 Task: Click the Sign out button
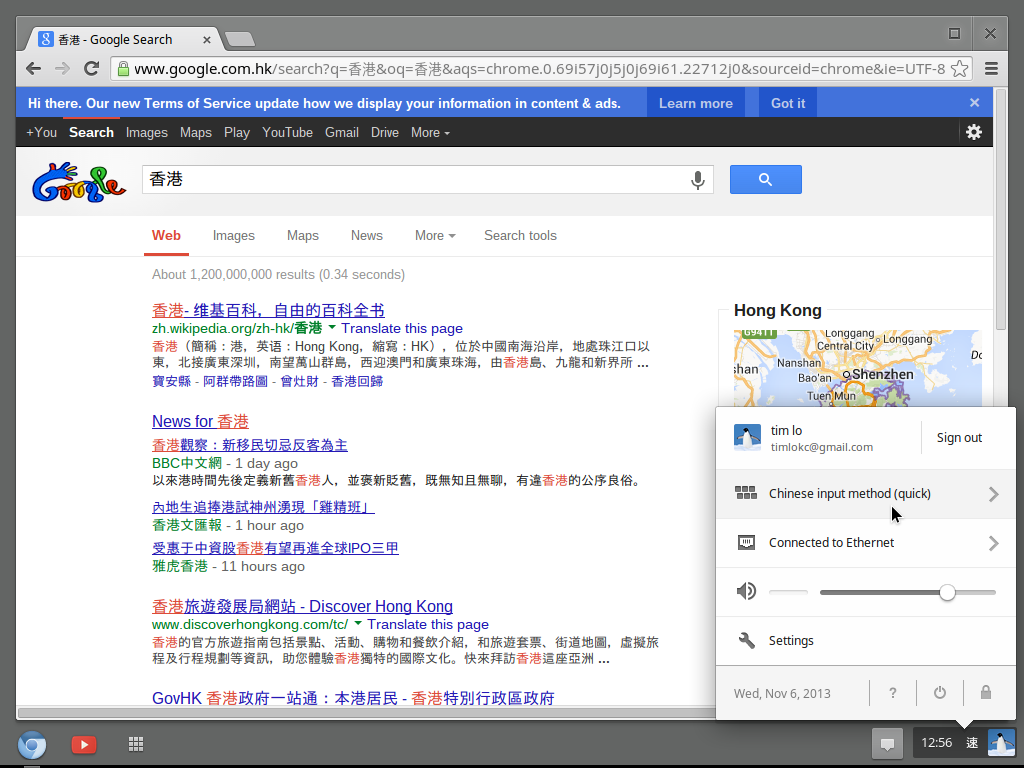[959, 438]
